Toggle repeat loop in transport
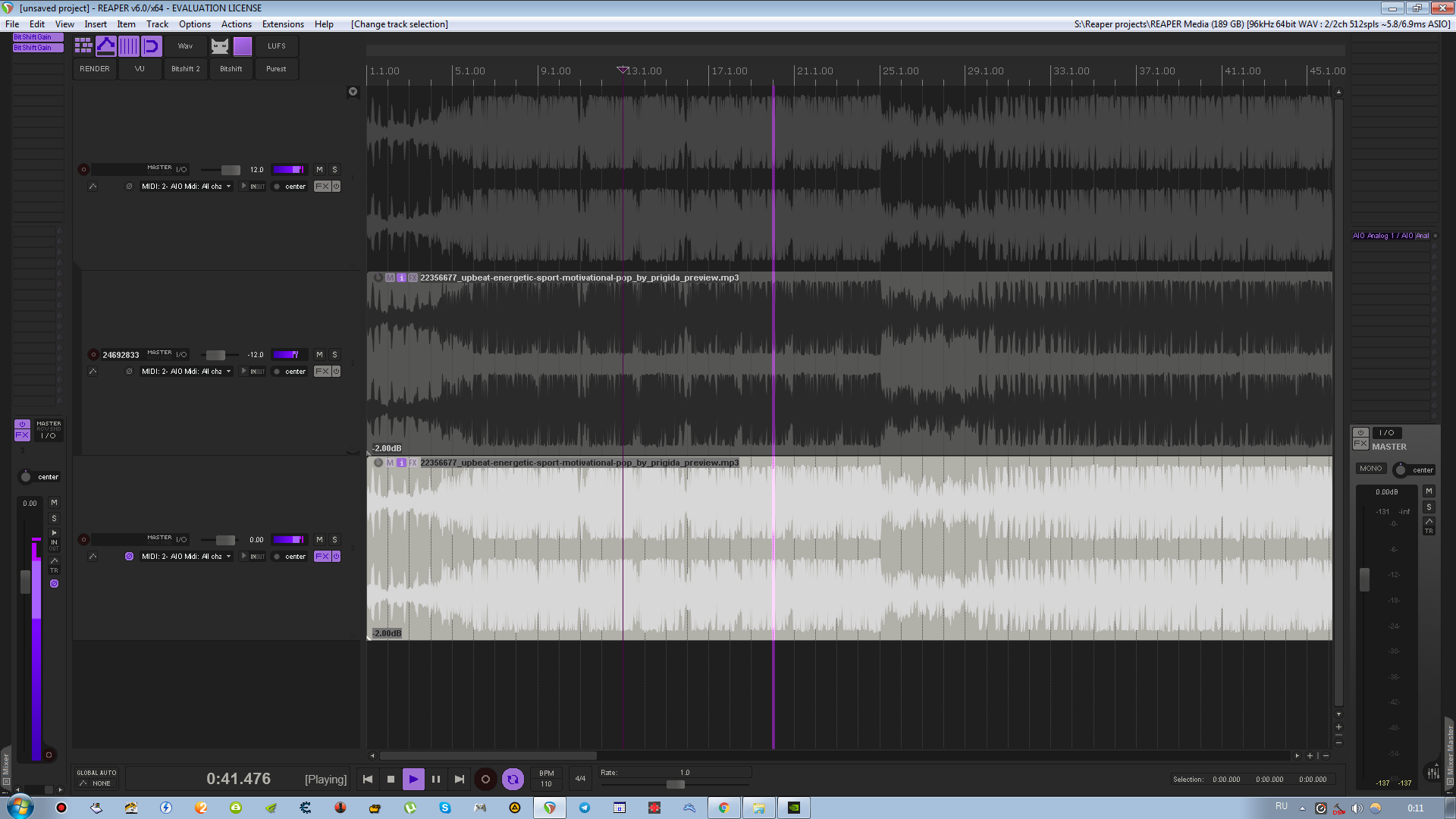1456x819 pixels. (x=513, y=779)
